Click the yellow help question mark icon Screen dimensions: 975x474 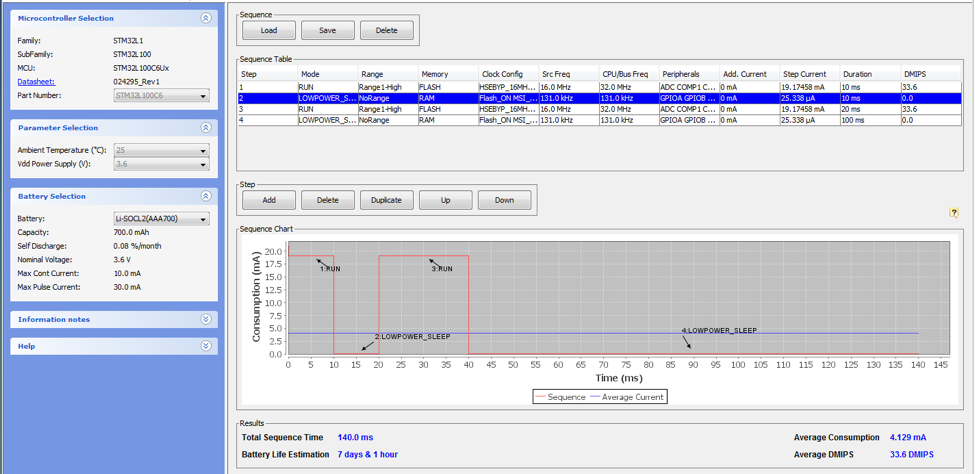coord(953,213)
